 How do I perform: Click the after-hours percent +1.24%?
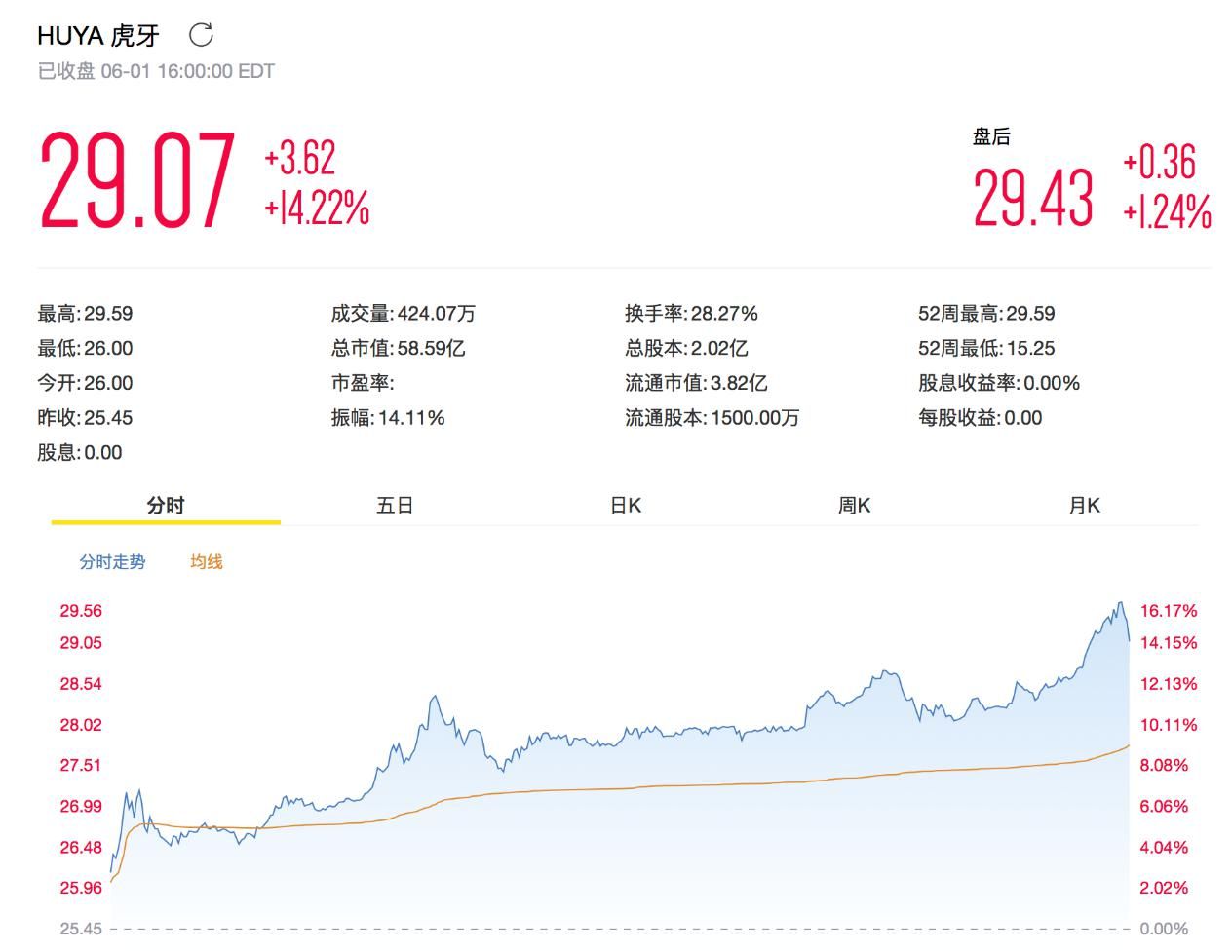[x=1167, y=211]
